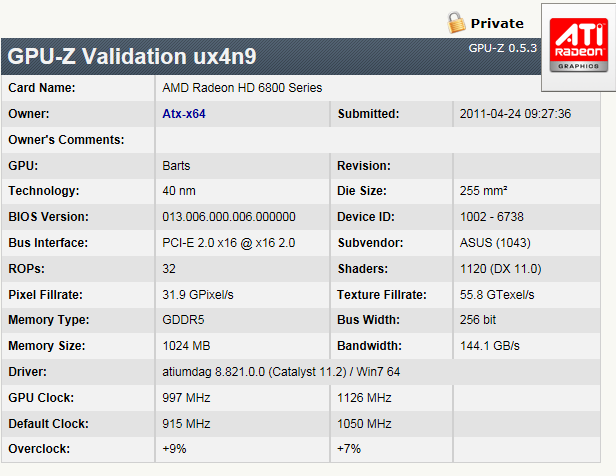This screenshot has height=476, width=616.
Task: Click the ATI Radeon Graphics logo
Action: 579,45
